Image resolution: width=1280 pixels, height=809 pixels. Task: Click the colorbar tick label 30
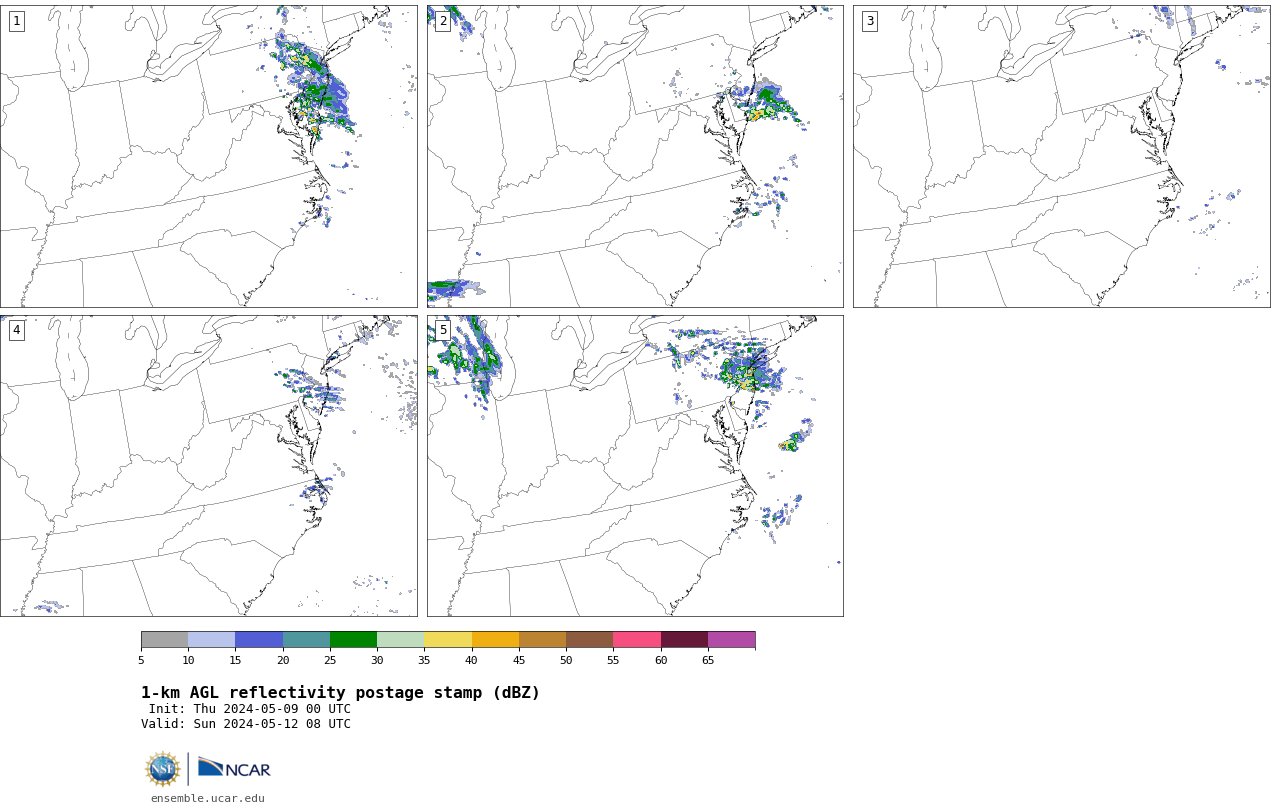pos(377,660)
